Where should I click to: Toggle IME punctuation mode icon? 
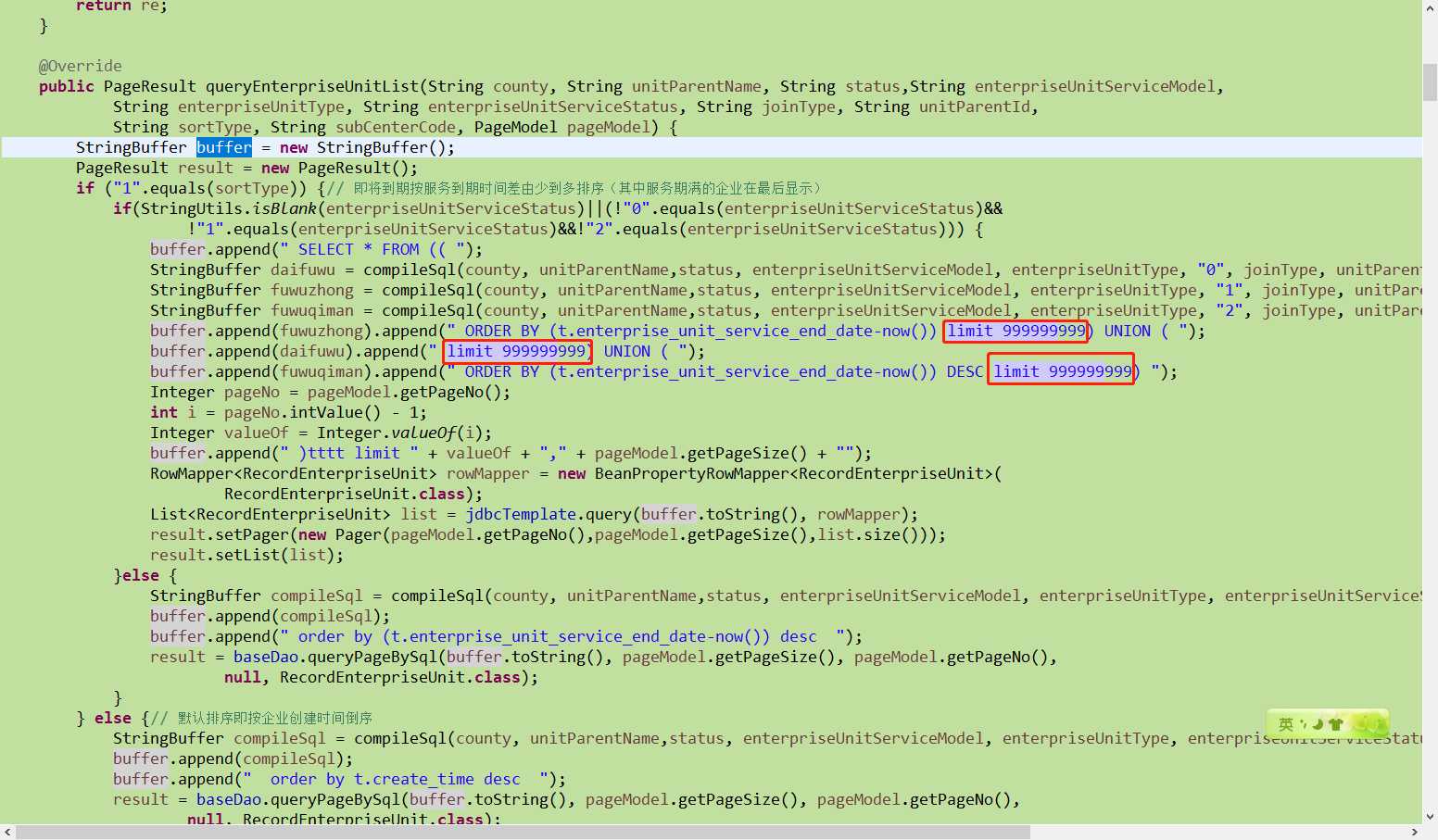coord(1304,723)
